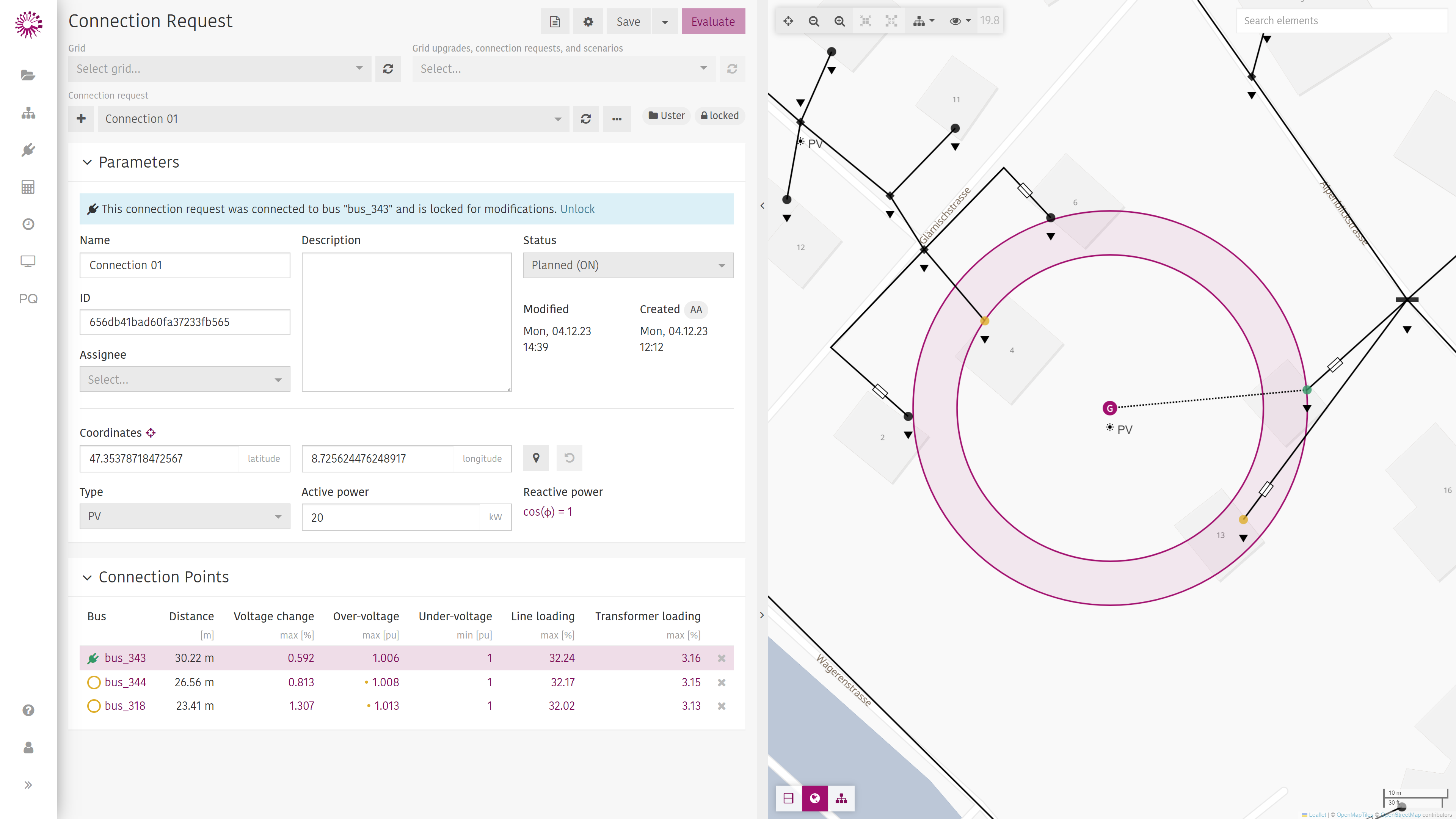The image size is (1456, 819).
Task: Open the Type PV dropdown
Action: [x=185, y=516]
